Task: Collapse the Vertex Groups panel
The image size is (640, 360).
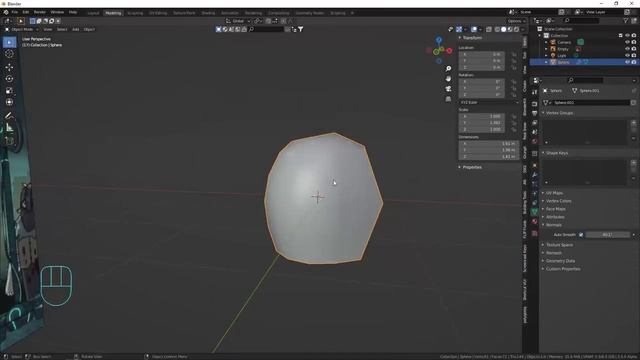Action: coord(558,113)
